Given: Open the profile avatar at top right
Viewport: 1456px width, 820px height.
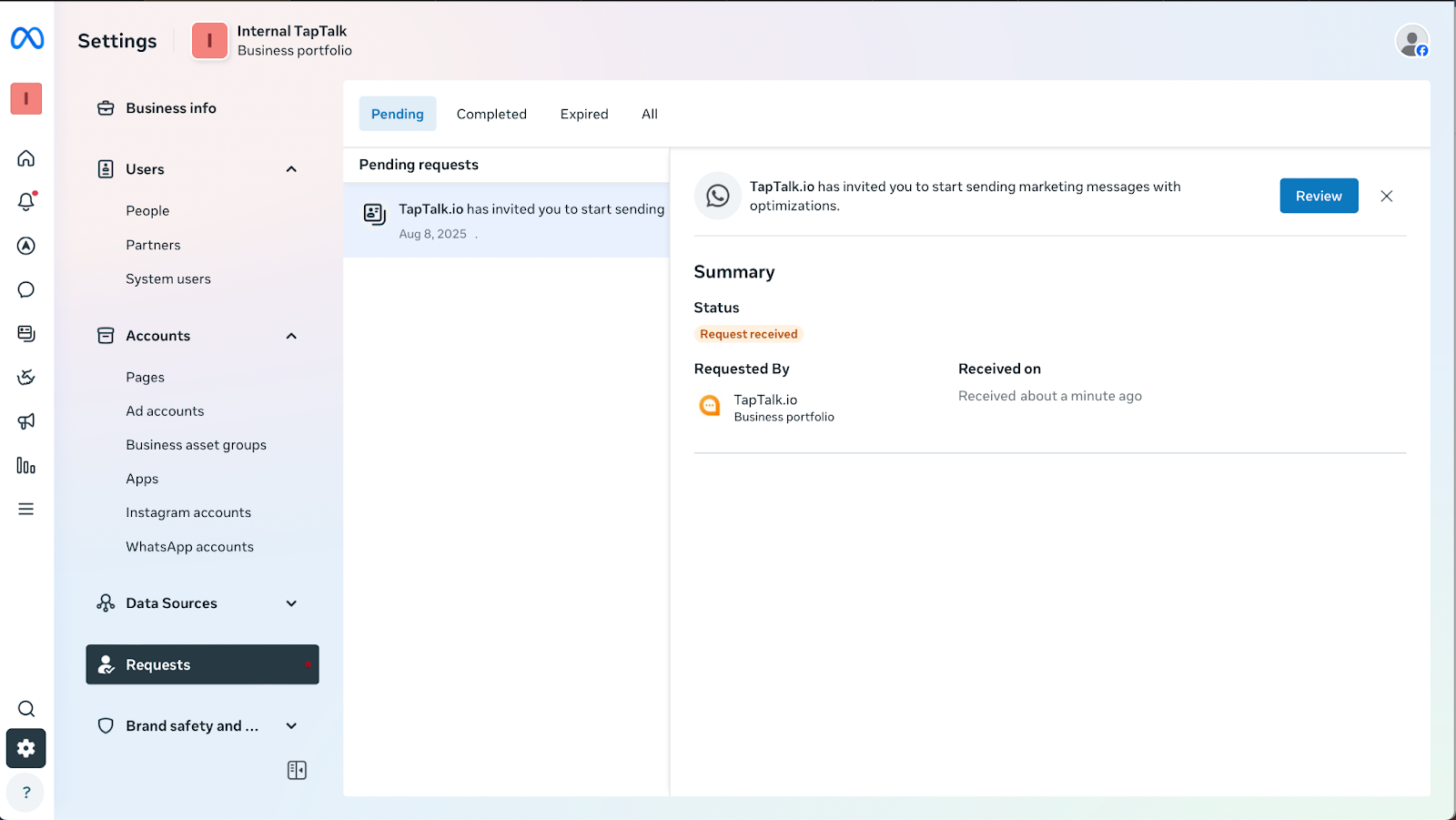Looking at the screenshot, I should [x=1412, y=41].
